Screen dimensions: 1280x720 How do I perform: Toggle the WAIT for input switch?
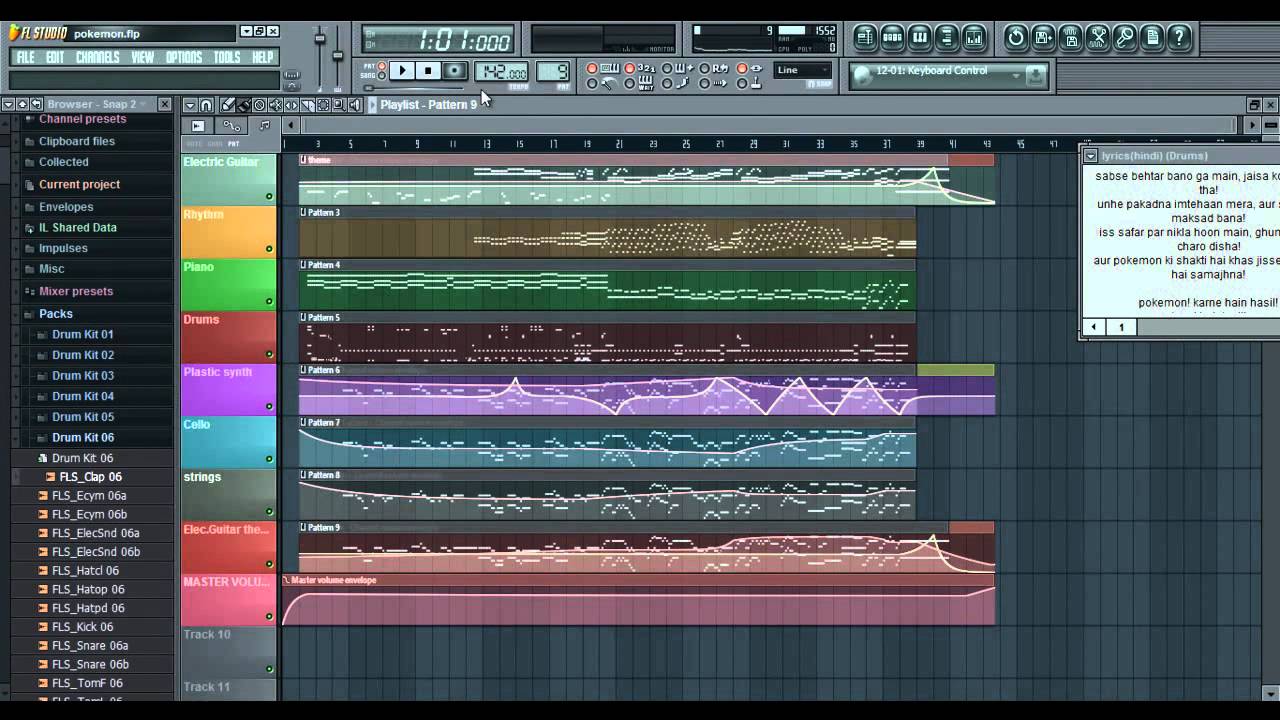click(638, 83)
